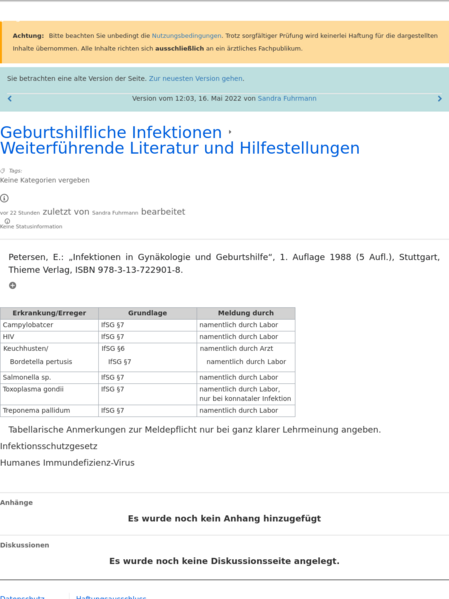Go to the next version arrow

point(439,99)
